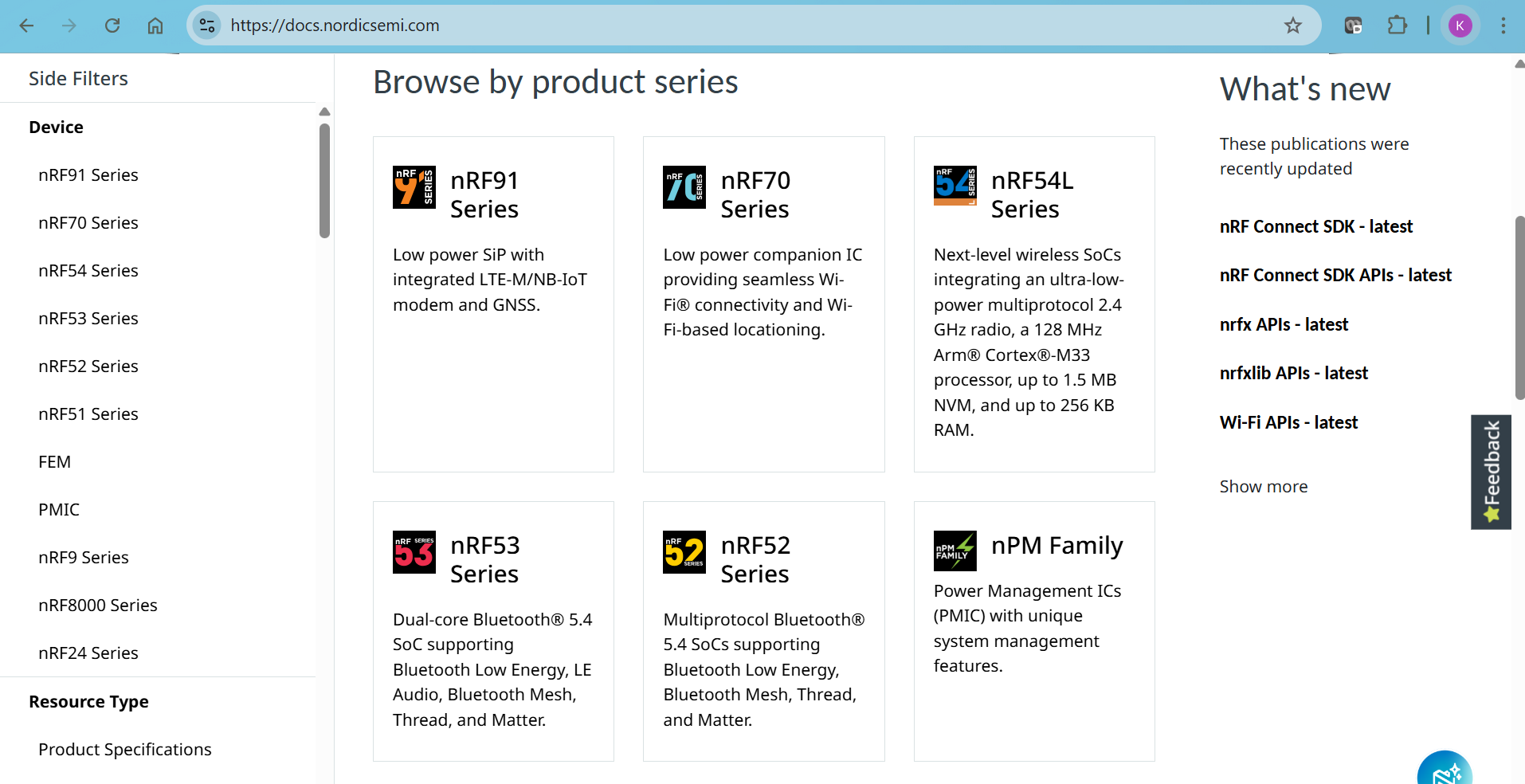Open the Feedback side tab
This screenshot has height=784, width=1525.
1491,472
